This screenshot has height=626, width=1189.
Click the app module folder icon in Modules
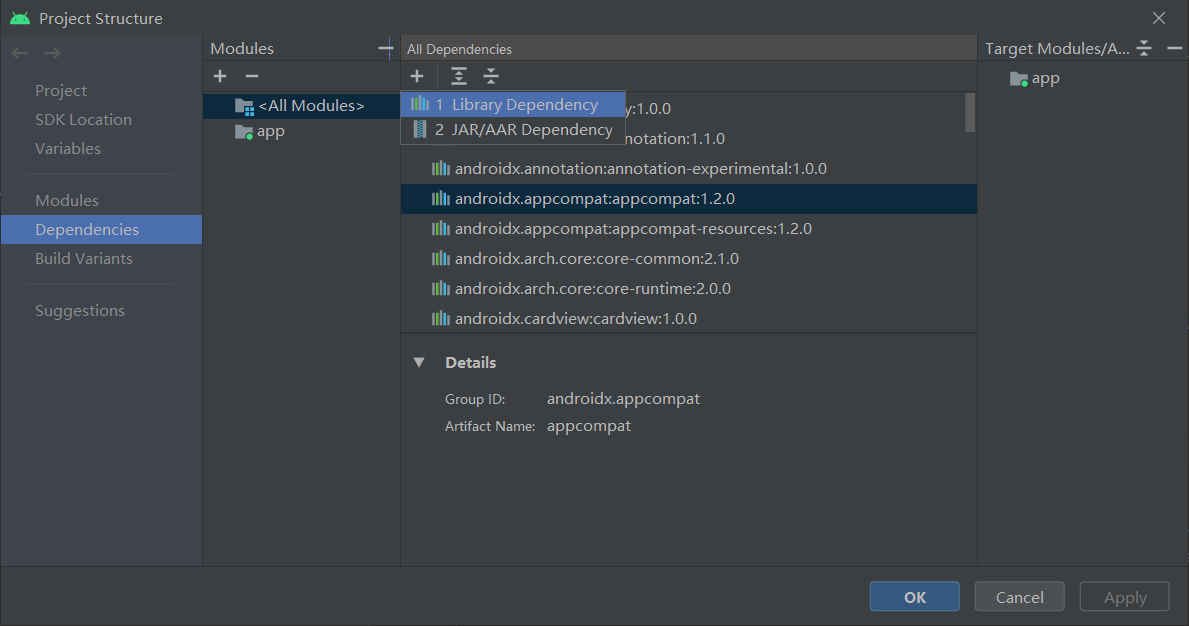pyautogui.click(x=244, y=132)
